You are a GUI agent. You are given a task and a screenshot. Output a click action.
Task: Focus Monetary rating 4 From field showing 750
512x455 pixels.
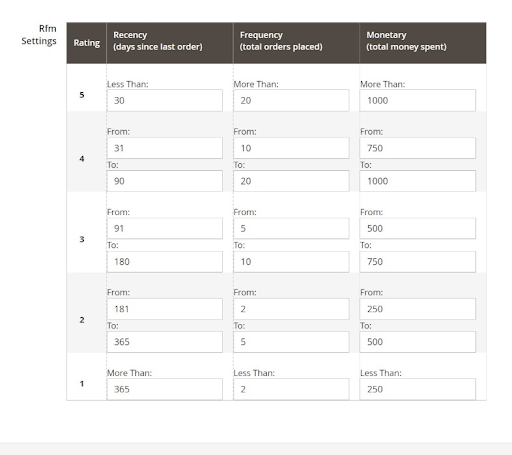(x=418, y=148)
